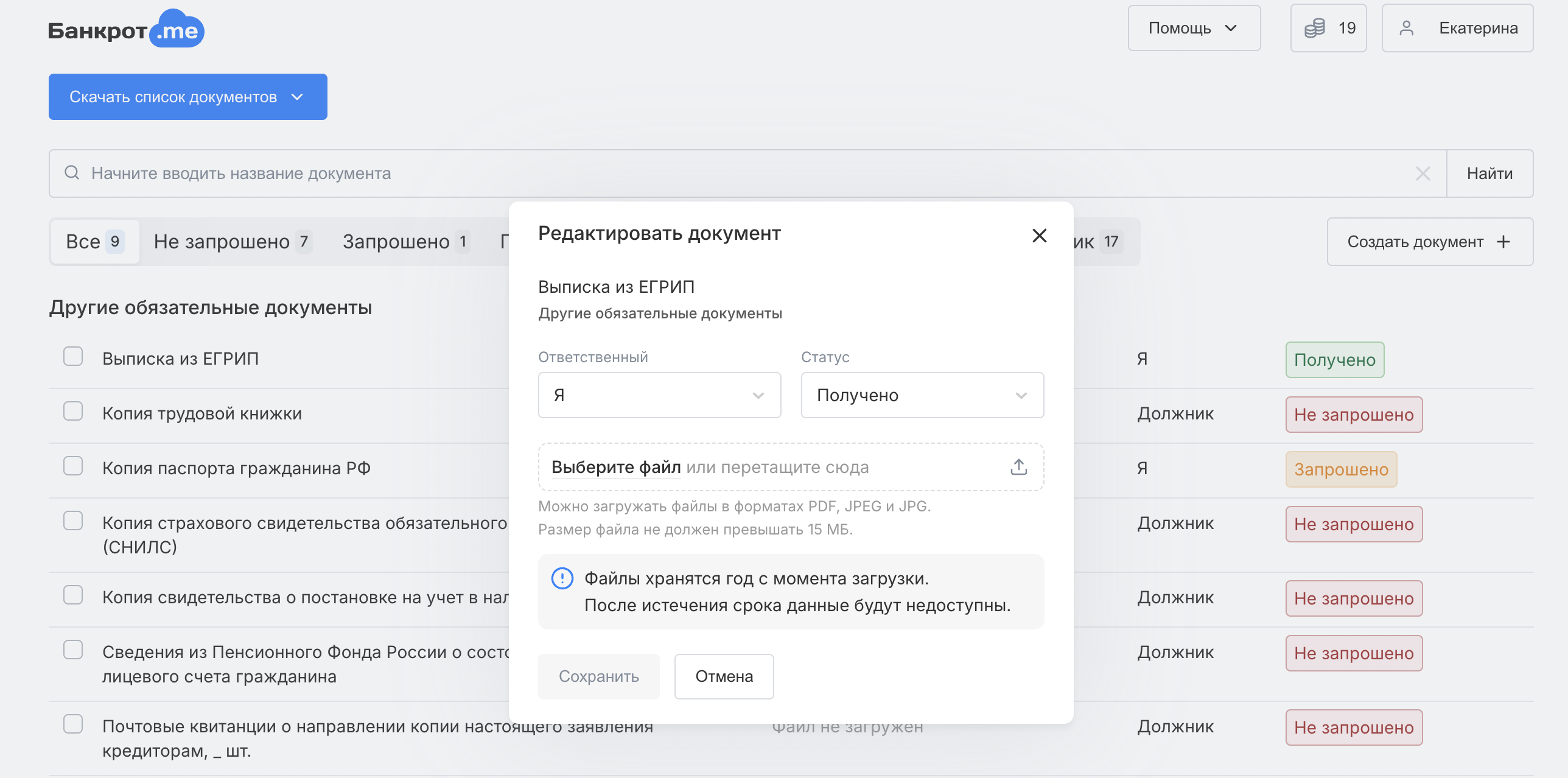Click the coins balance icon
The height and width of the screenshot is (778, 1568).
pos(1314,28)
